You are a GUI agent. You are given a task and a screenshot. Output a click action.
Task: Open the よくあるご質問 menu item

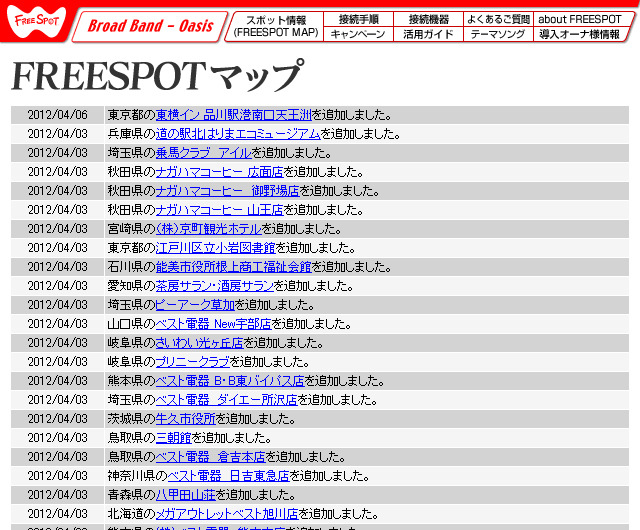[x=498, y=19]
